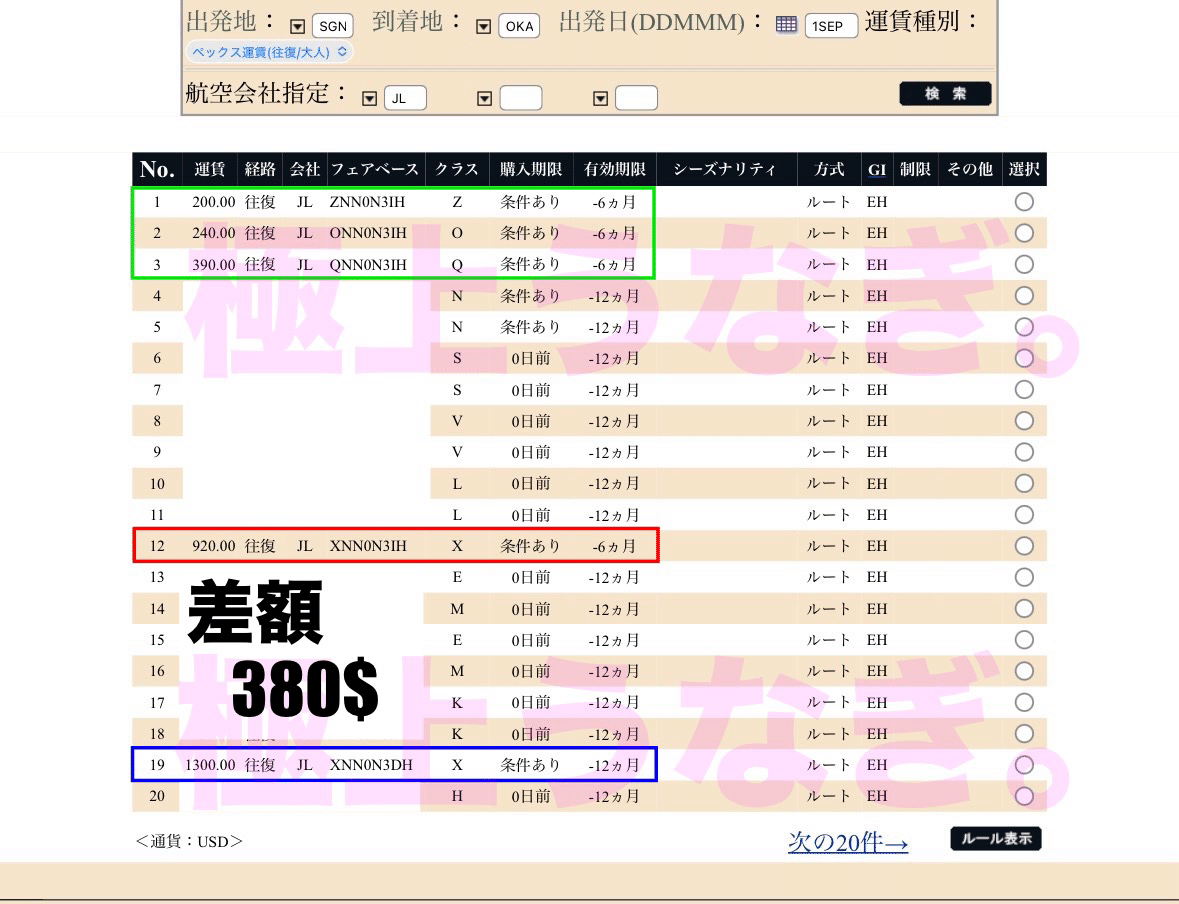
Task: Select the radio button for row 5
Action: tap(1024, 327)
